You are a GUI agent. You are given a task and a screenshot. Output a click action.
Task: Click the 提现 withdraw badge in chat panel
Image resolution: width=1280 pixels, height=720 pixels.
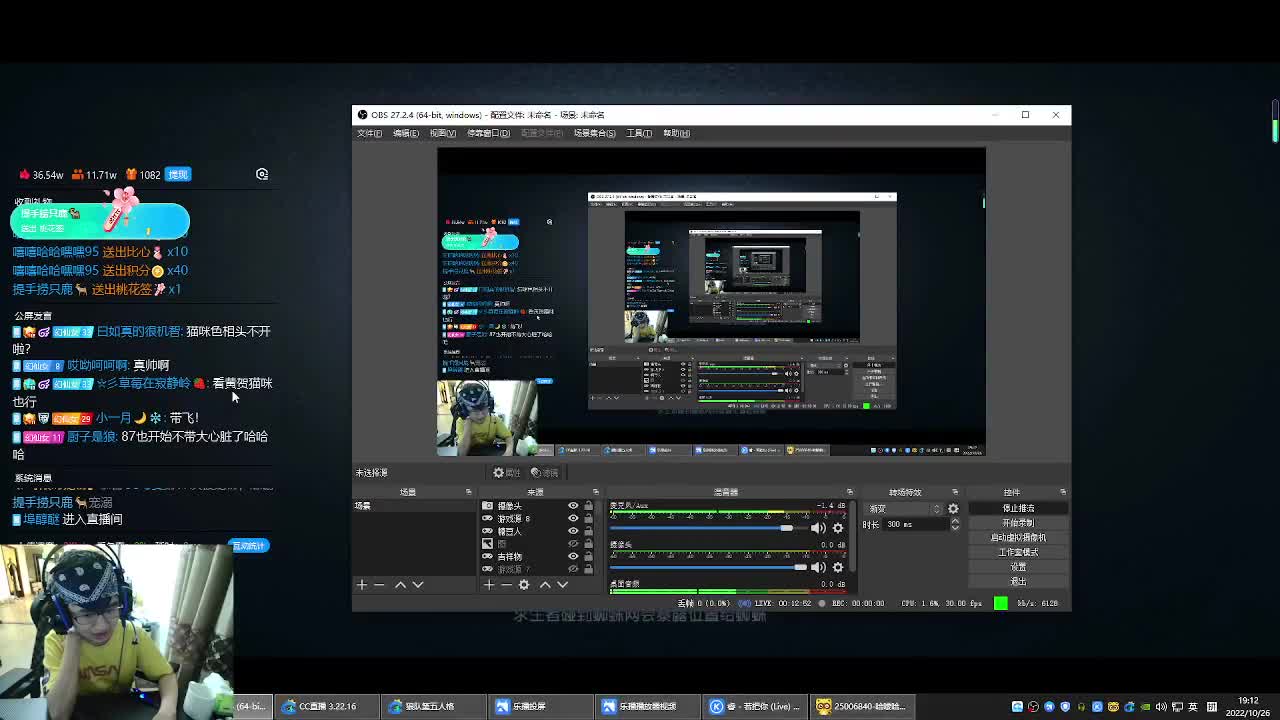coord(177,175)
